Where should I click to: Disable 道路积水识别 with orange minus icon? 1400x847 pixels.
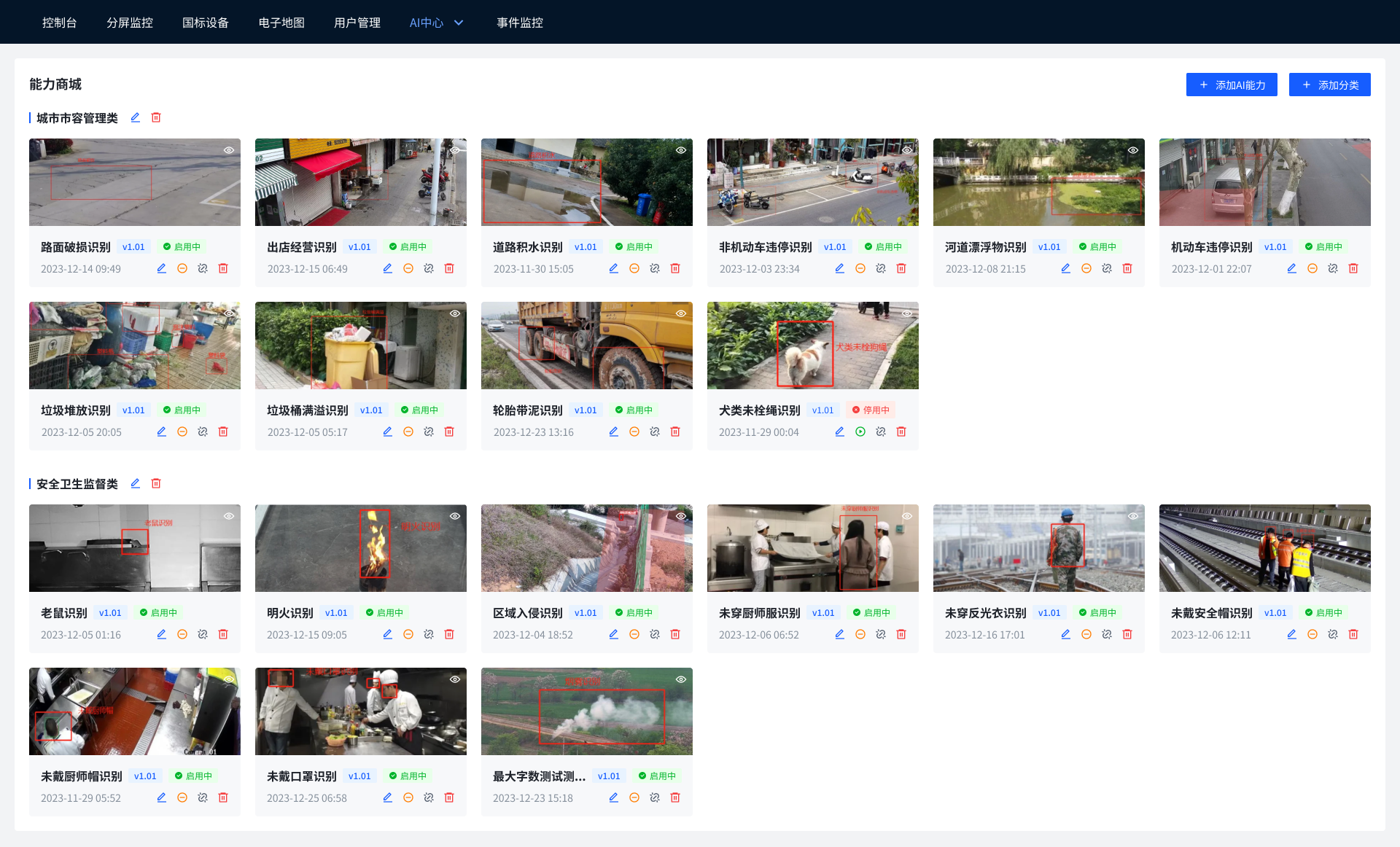point(634,268)
